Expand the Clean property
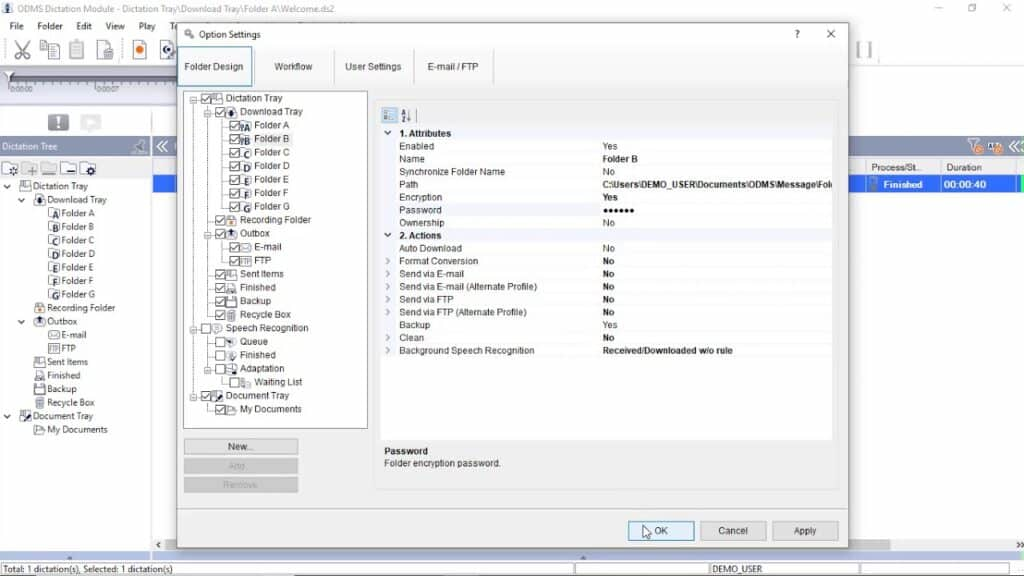The height and width of the screenshot is (576, 1024). 388,338
